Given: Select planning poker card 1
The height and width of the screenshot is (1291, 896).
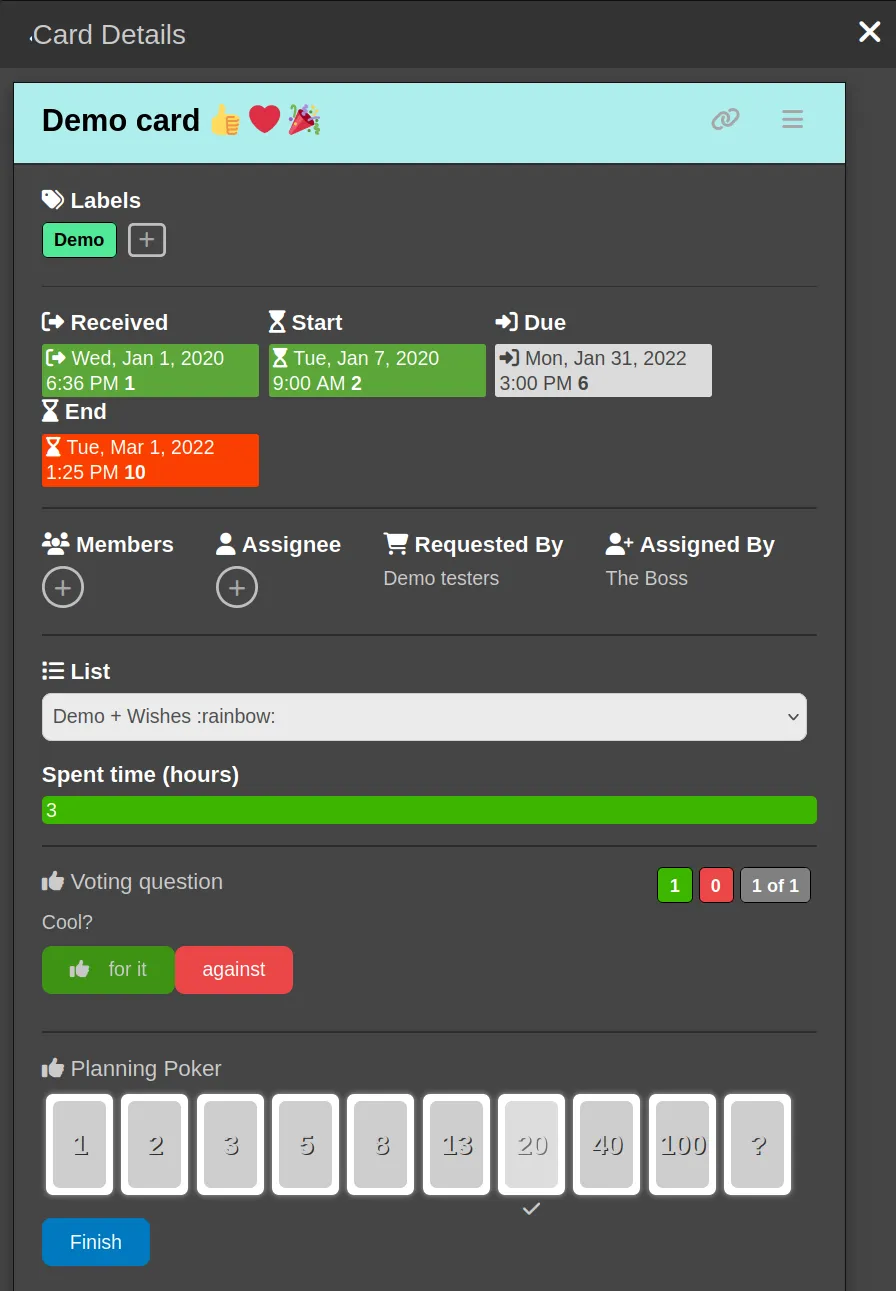Looking at the screenshot, I should coord(80,1145).
